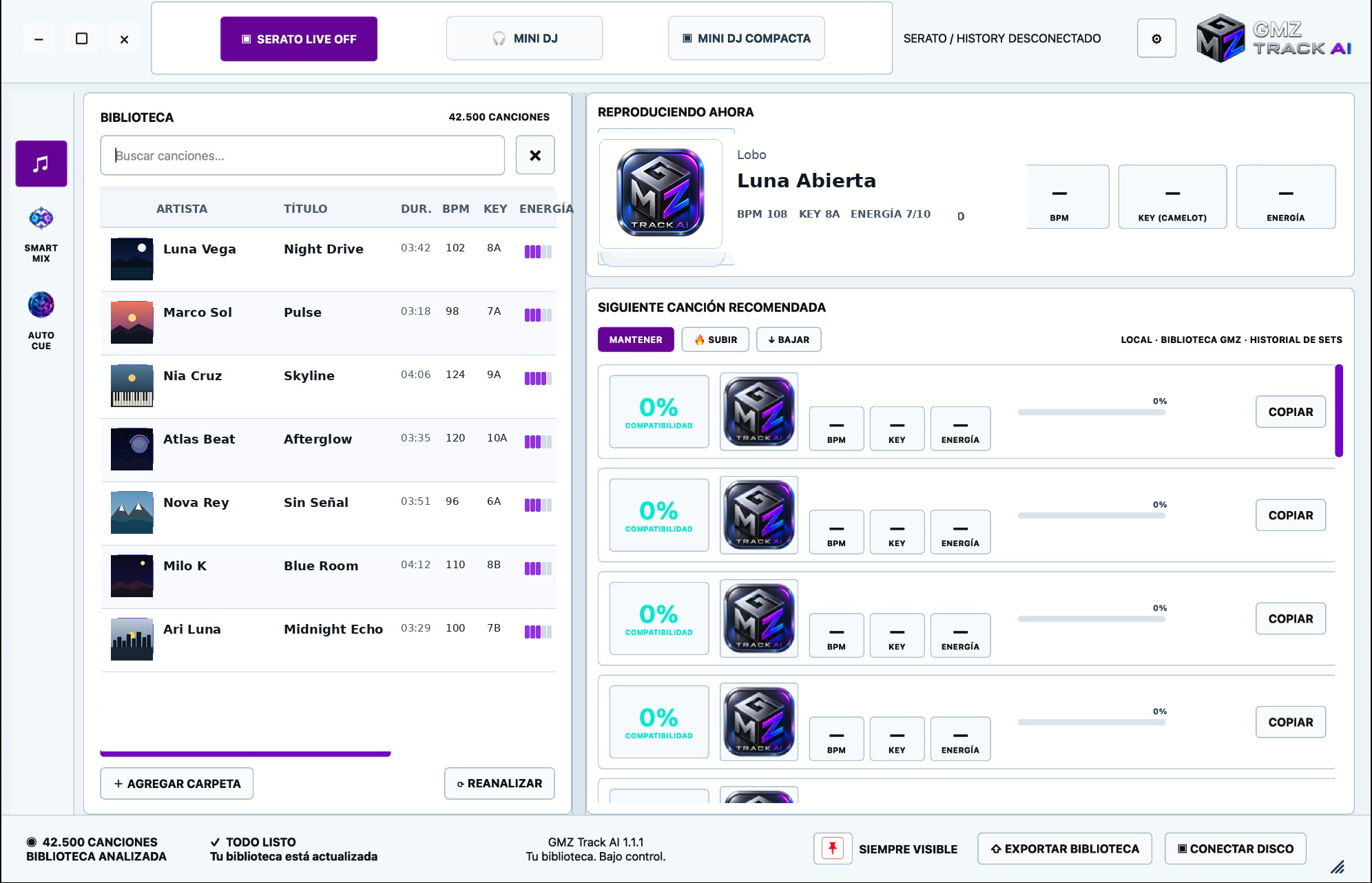Click Night Drive energy level bars
The width and height of the screenshot is (1372, 883).
539,251
